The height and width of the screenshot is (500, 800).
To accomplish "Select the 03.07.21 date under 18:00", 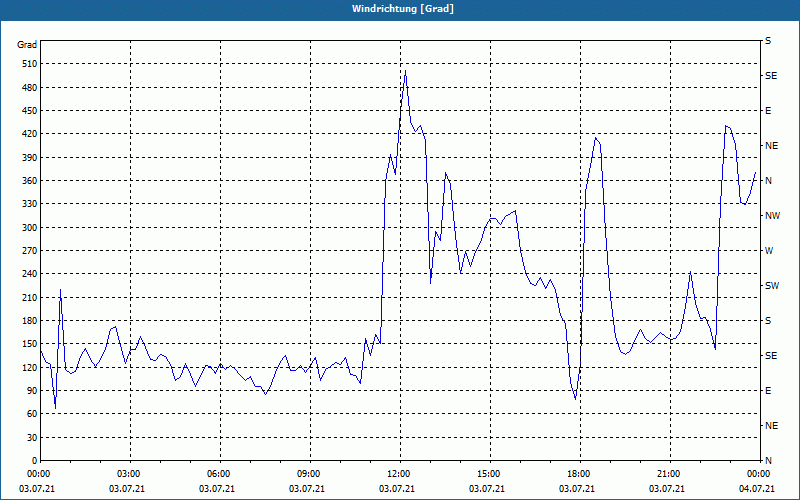I will pos(577,488).
